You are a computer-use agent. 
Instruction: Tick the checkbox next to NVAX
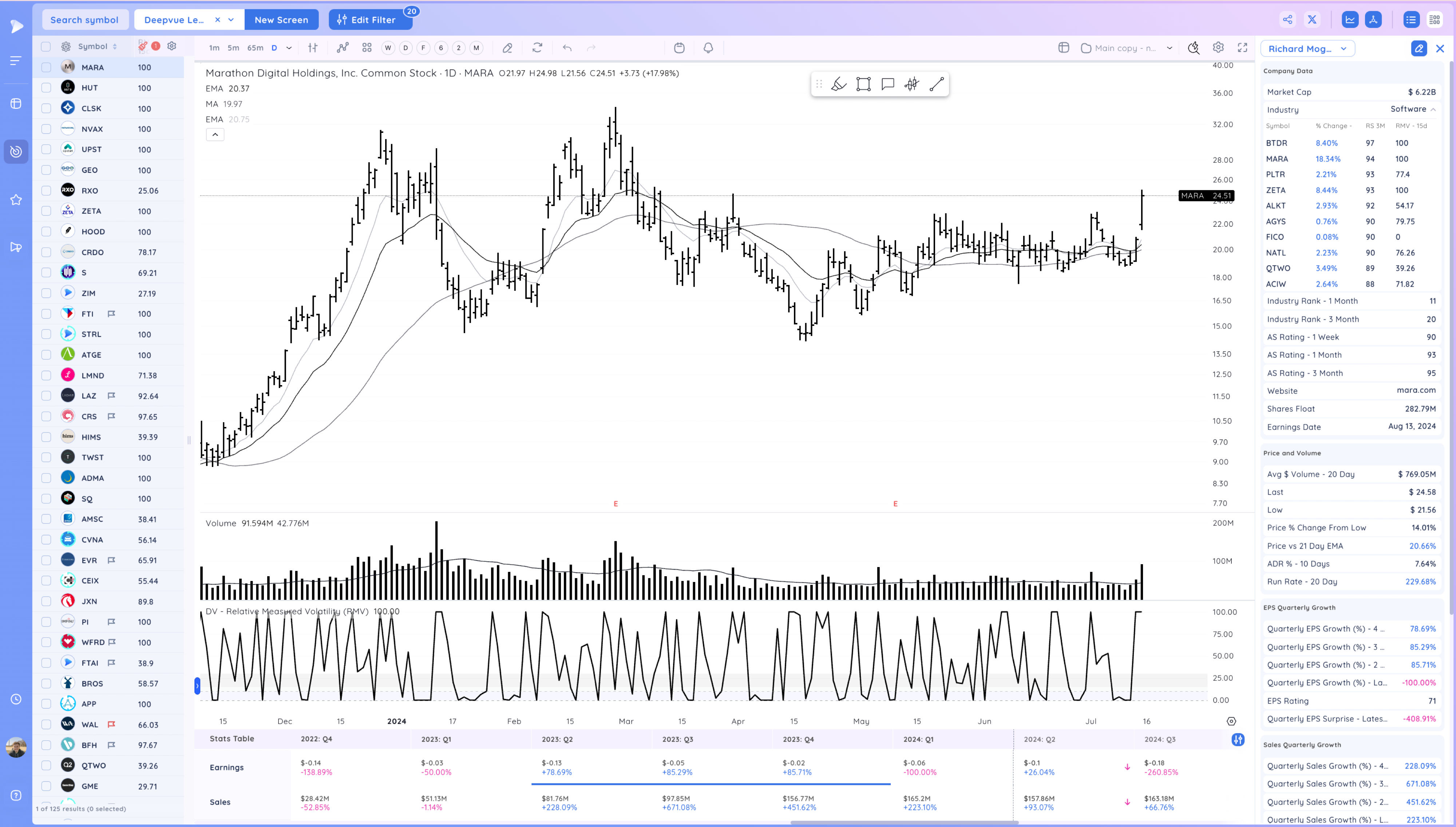(47, 129)
